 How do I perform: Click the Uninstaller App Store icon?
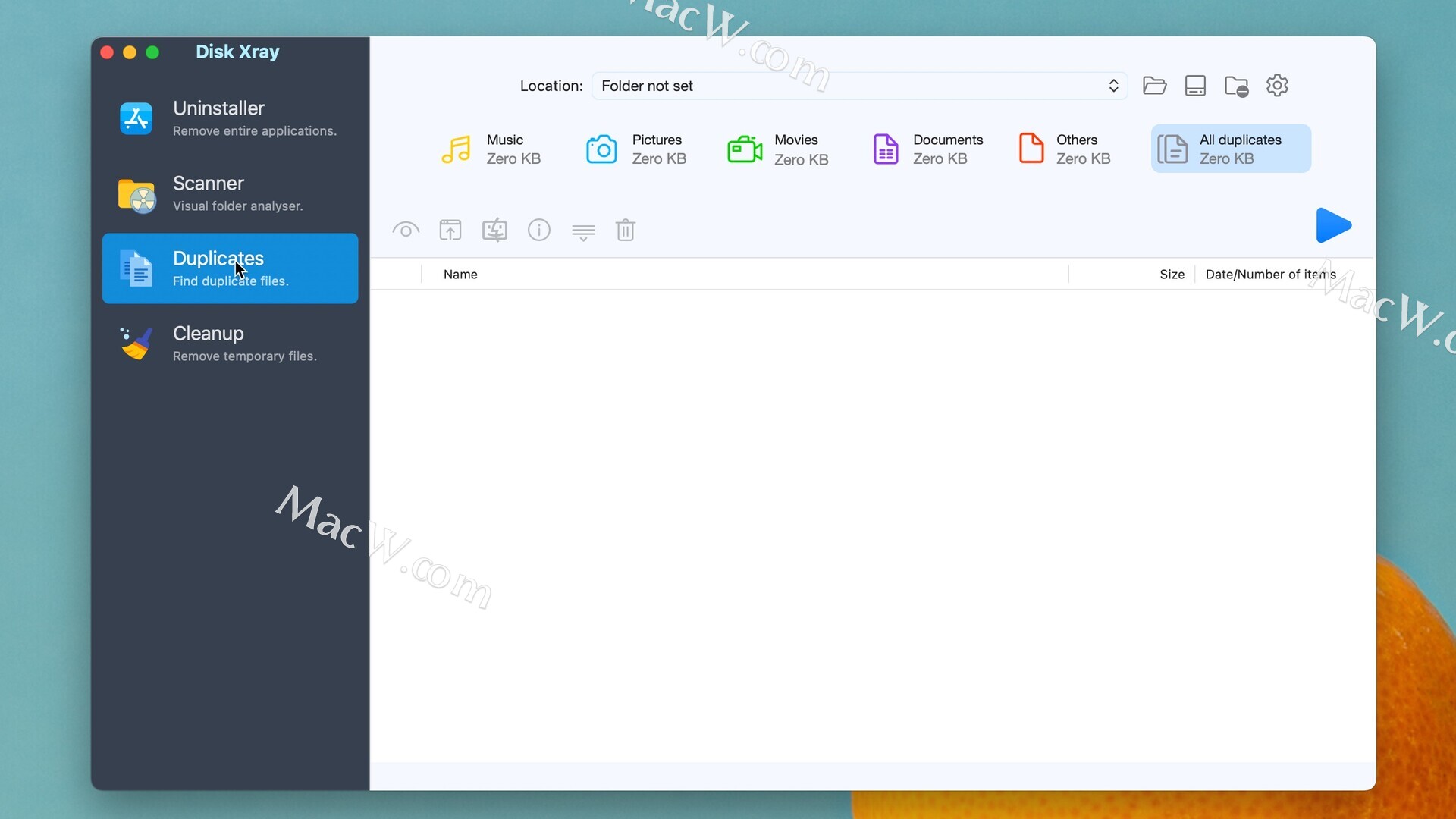(x=136, y=118)
